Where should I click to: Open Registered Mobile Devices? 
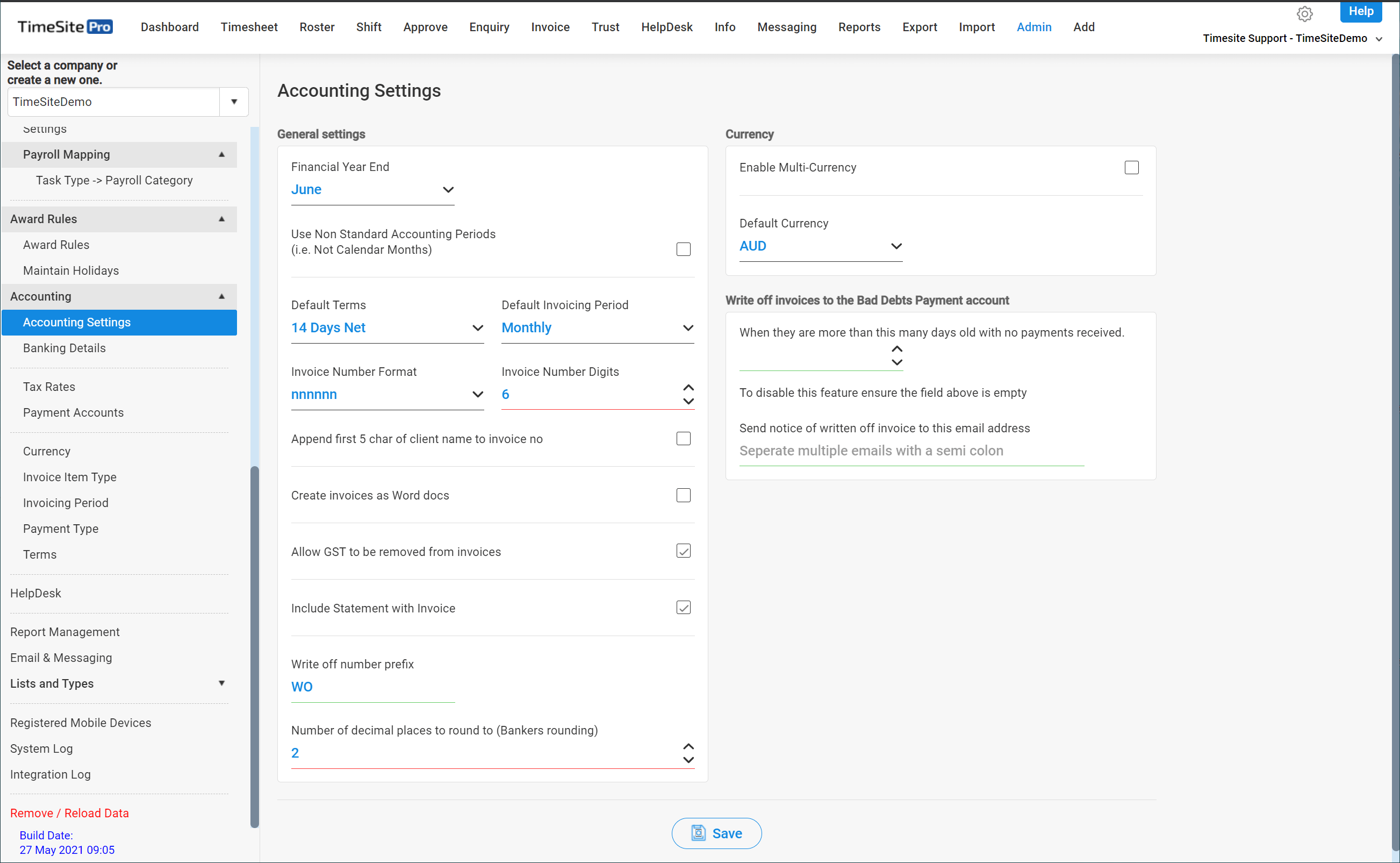[x=81, y=723]
